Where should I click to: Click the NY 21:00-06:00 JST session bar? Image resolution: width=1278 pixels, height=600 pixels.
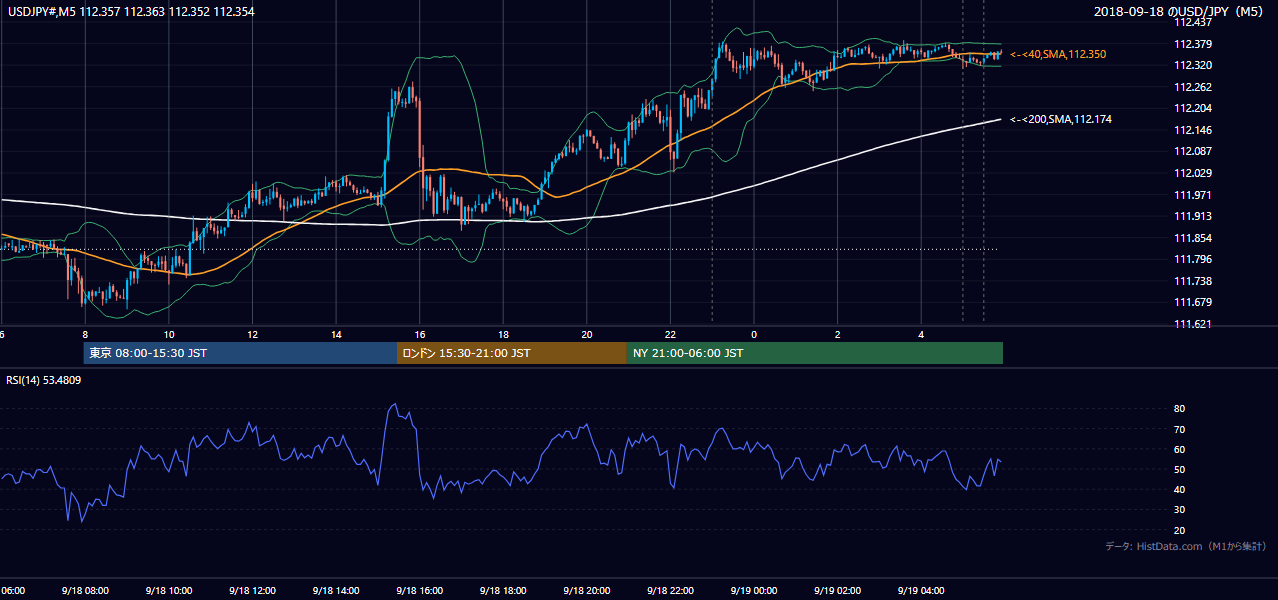[x=815, y=353]
